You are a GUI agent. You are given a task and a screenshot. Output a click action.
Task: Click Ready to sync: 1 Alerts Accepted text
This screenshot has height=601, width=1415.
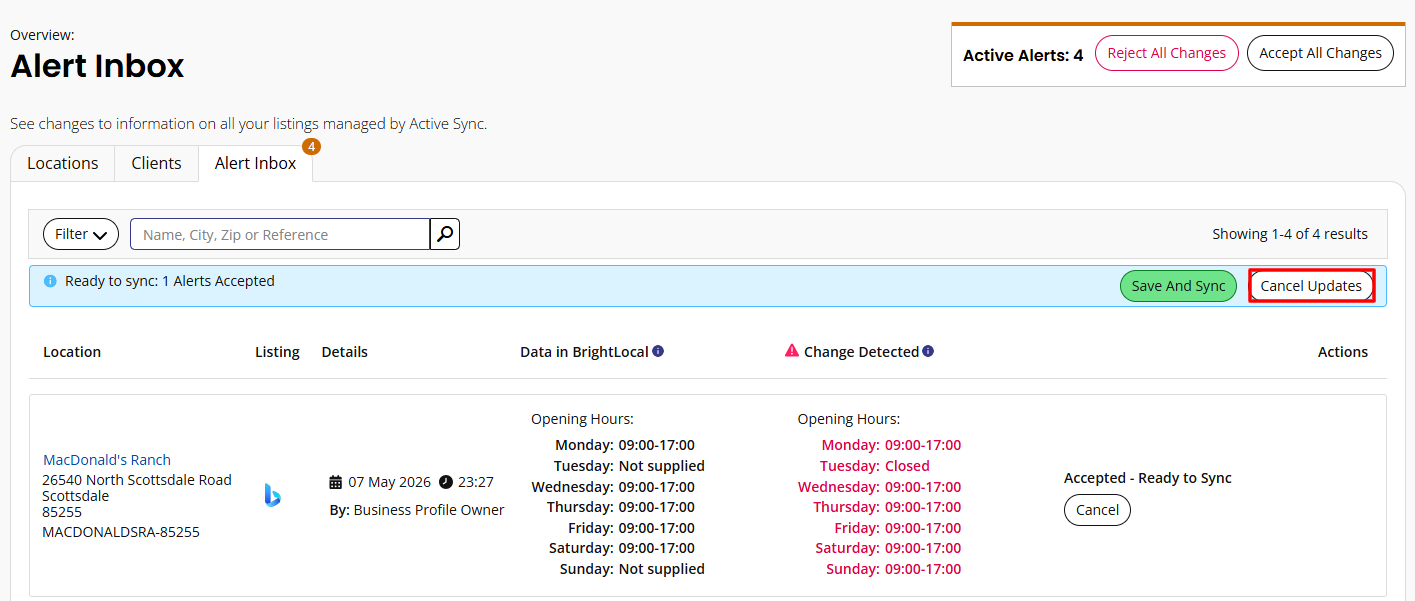[170, 281]
